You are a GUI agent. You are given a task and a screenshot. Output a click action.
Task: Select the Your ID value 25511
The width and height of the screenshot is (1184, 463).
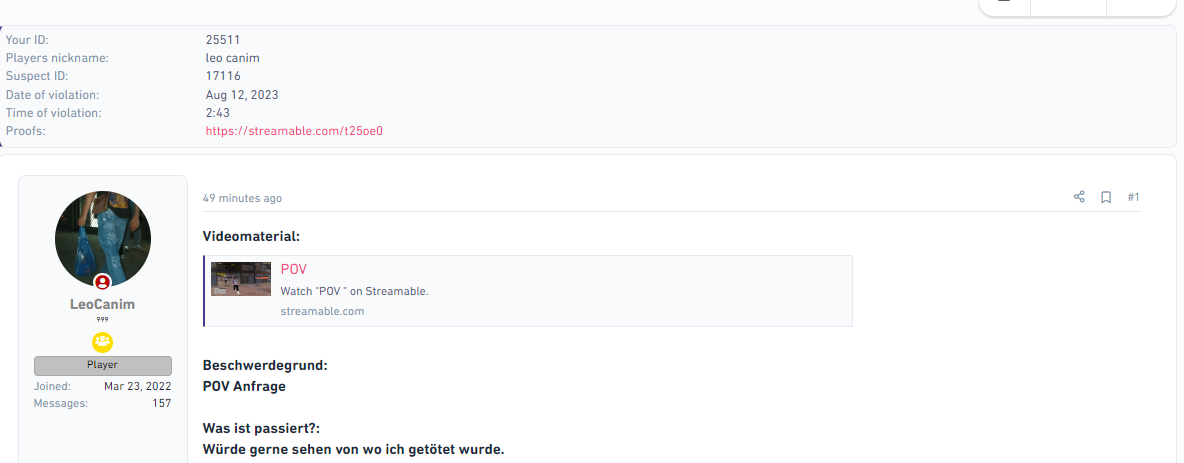click(x=223, y=39)
